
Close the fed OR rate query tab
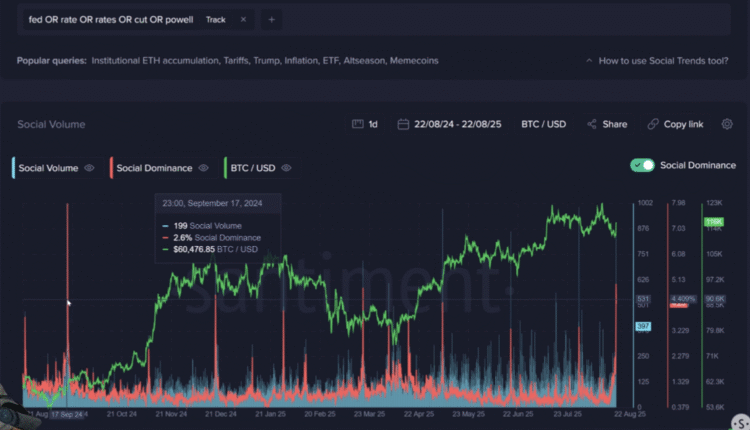point(244,19)
